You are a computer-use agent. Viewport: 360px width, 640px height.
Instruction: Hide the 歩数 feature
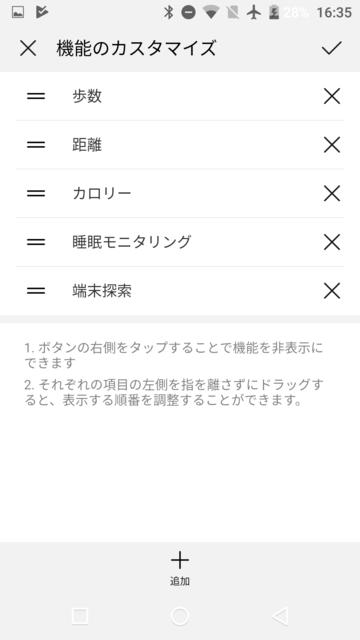331,97
